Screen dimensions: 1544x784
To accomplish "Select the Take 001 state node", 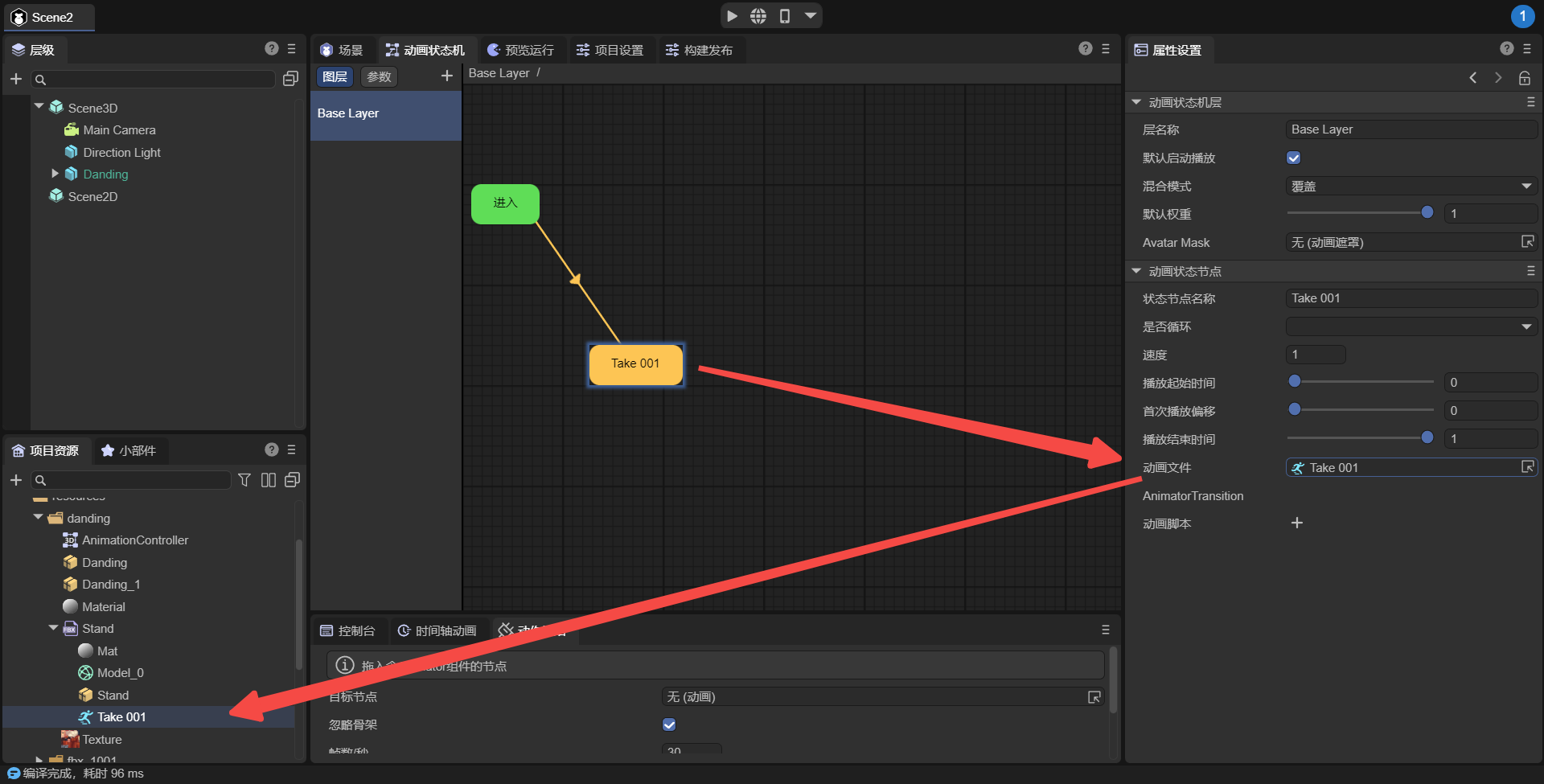I will click(x=635, y=364).
